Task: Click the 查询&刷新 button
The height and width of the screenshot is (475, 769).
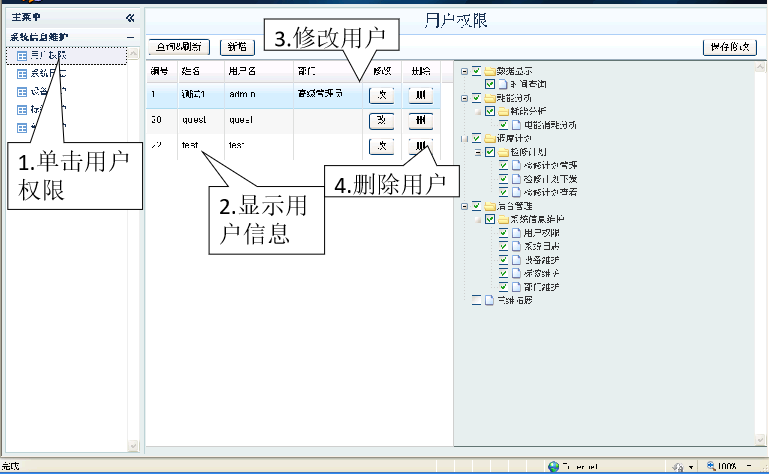Action: click(179, 47)
